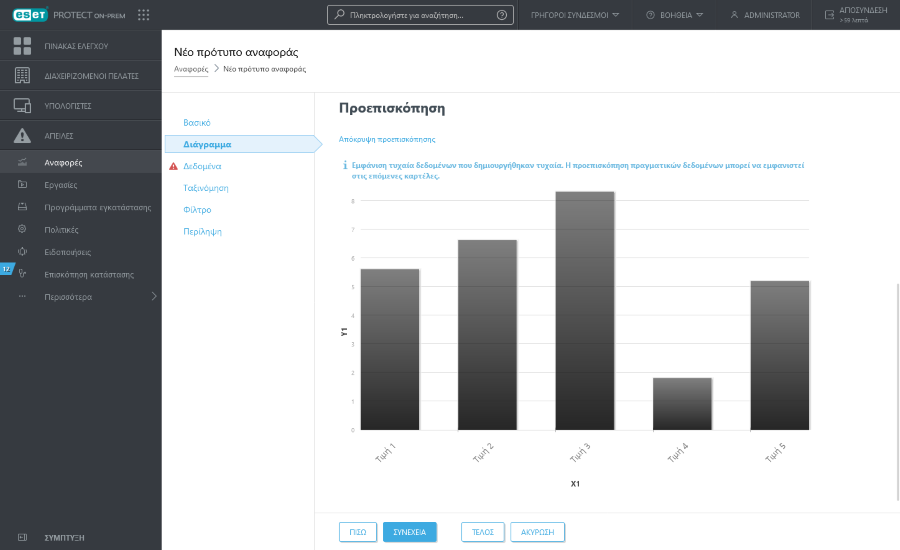The image size is (900, 550).
Task: Click the Επισκόπηση κατάστασης icon
Action: point(22,274)
